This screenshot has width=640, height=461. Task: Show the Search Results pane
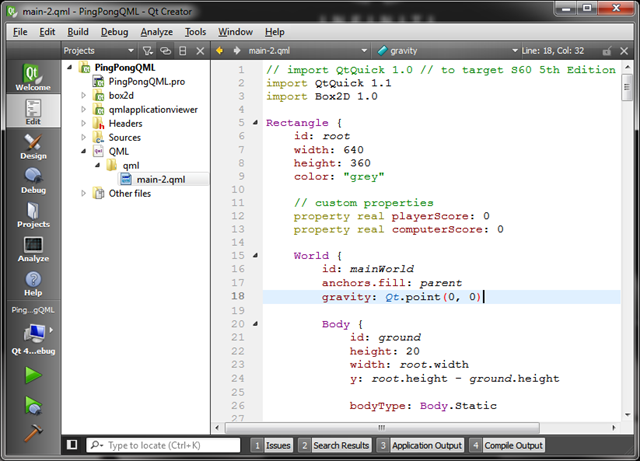(334, 445)
